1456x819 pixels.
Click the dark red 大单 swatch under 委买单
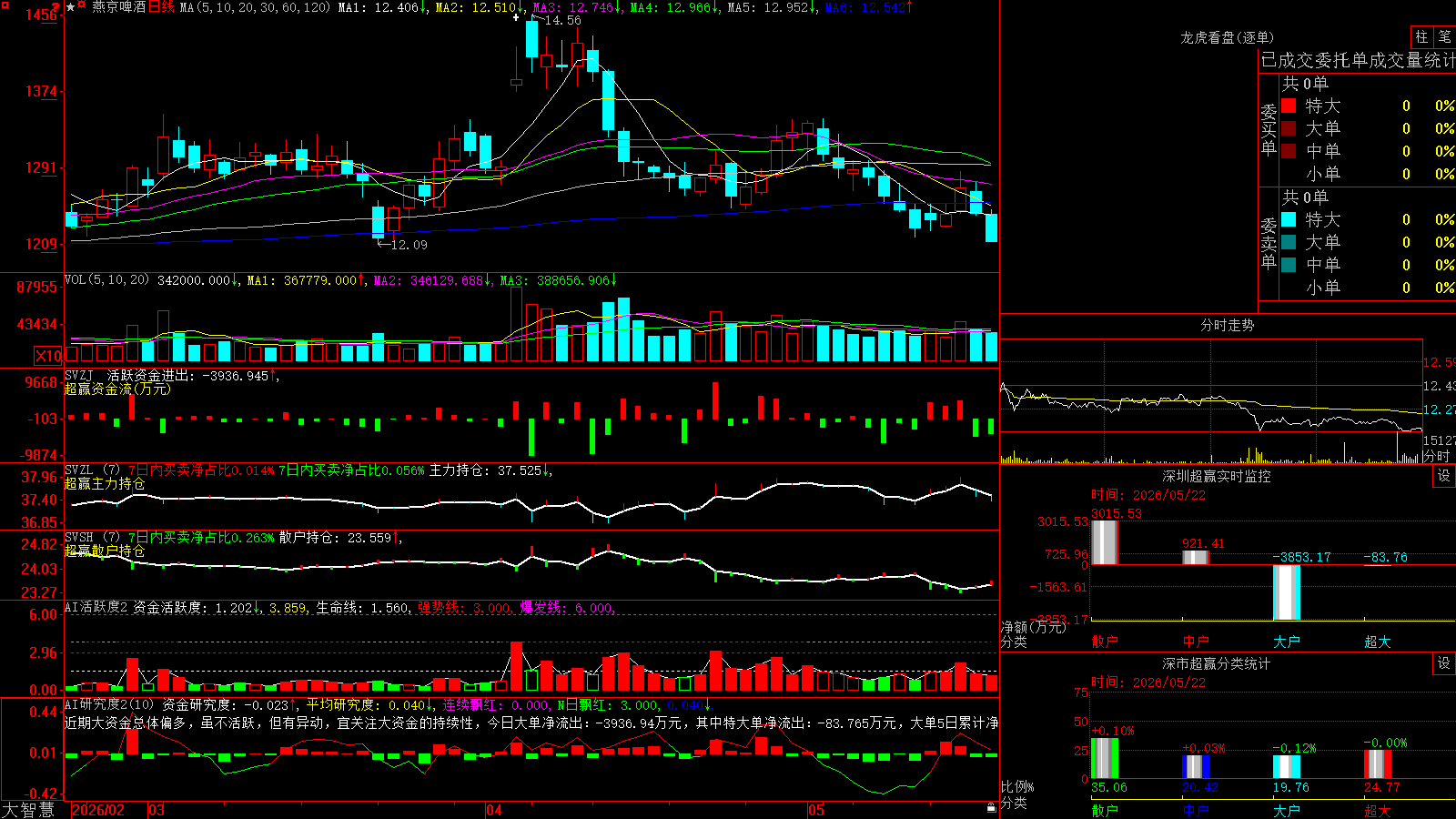[1289, 128]
